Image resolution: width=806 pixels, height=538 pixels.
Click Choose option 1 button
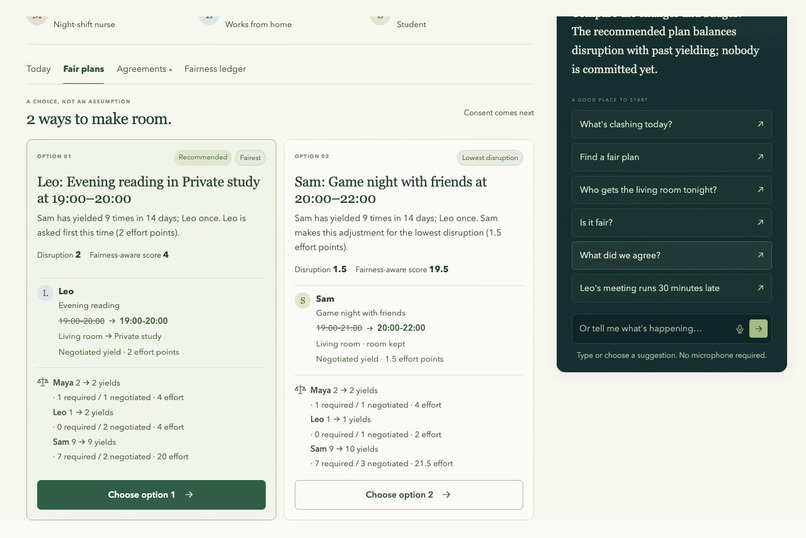pyautogui.click(x=151, y=495)
